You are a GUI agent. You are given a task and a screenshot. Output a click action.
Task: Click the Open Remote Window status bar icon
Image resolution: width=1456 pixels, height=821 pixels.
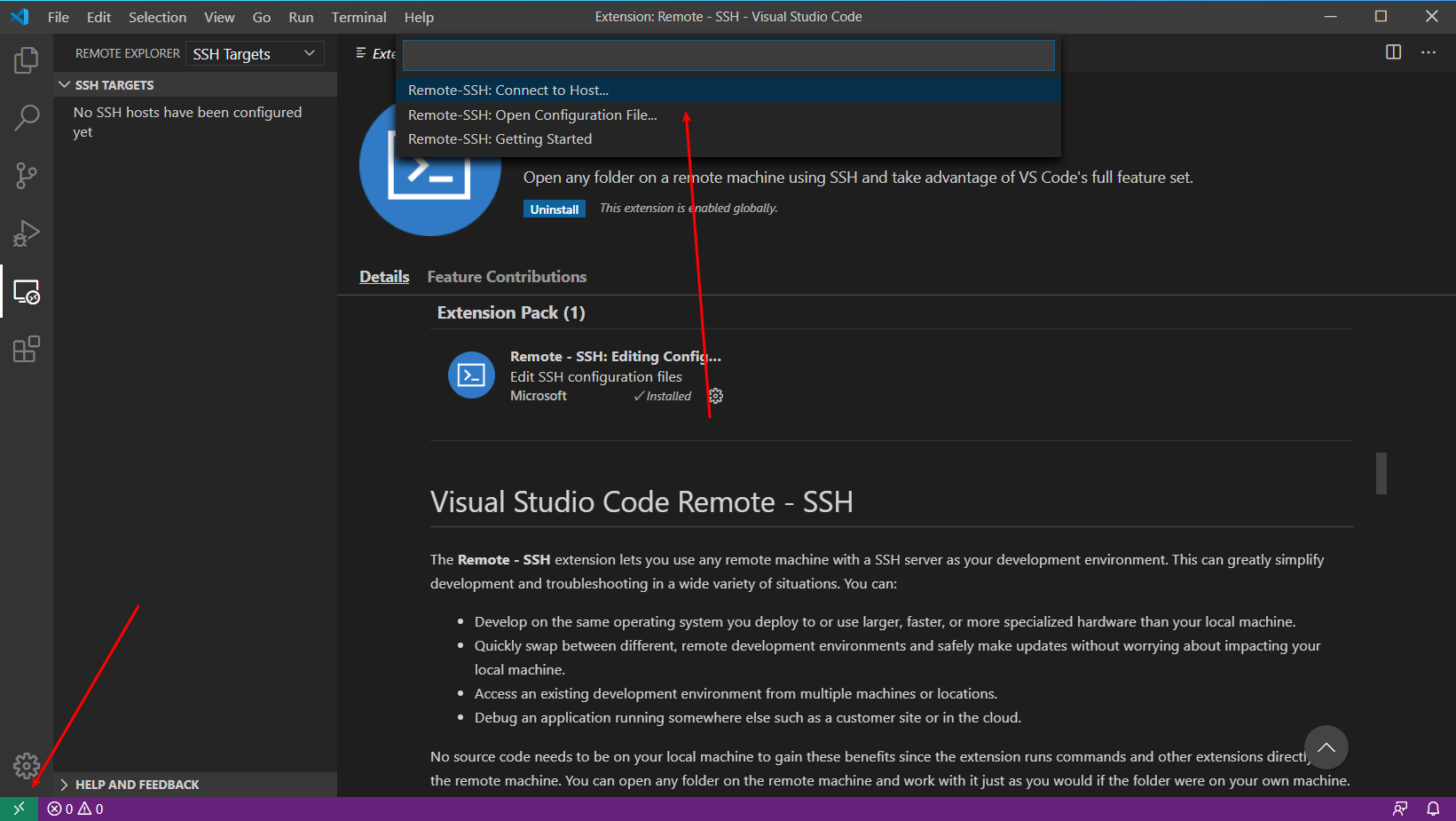click(18, 809)
